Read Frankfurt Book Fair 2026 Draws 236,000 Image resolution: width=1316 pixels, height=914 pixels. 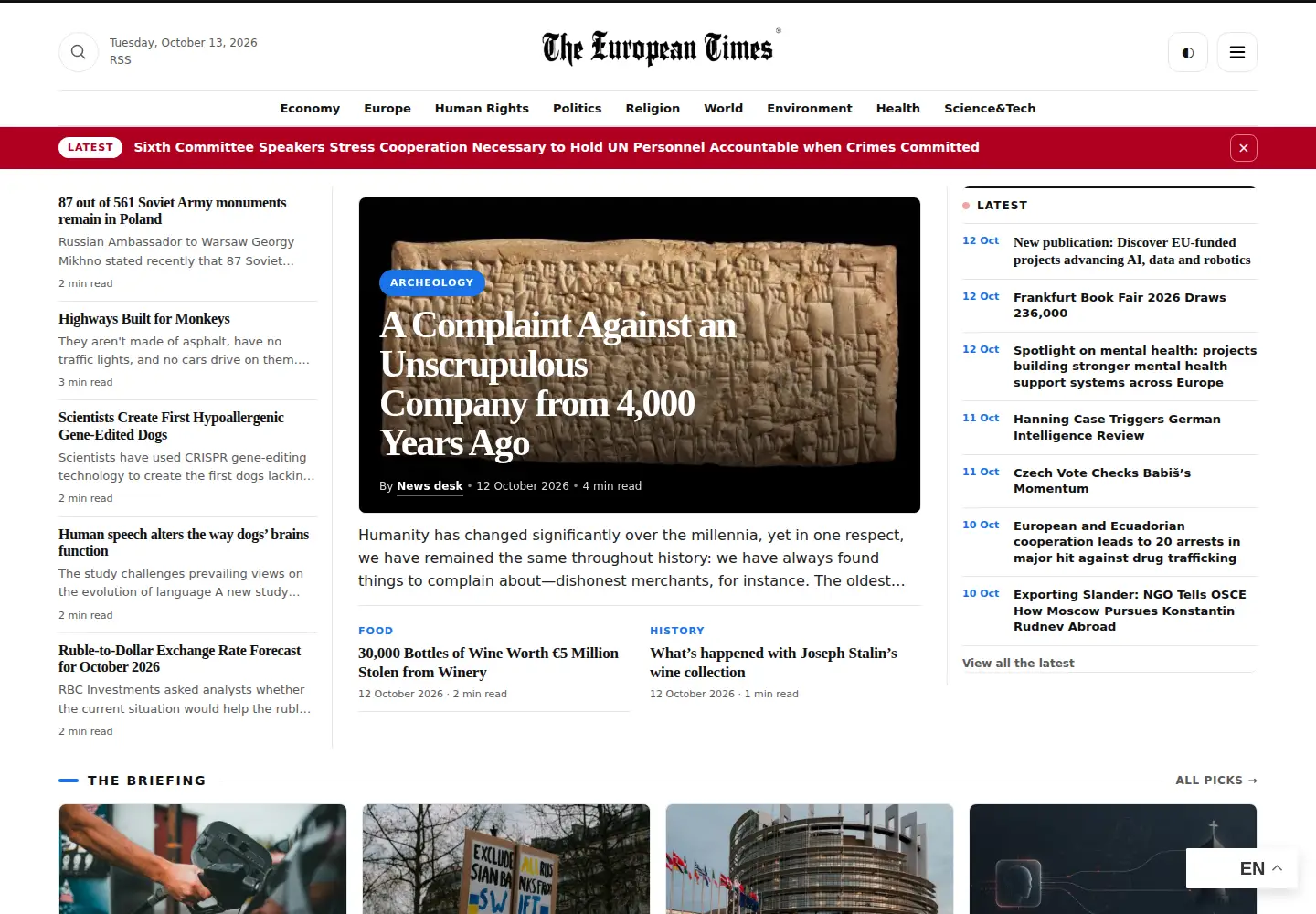(1120, 305)
